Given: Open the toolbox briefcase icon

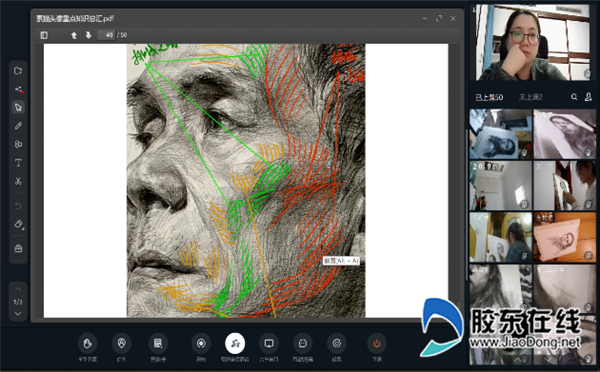Looking at the screenshot, I should [18, 248].
